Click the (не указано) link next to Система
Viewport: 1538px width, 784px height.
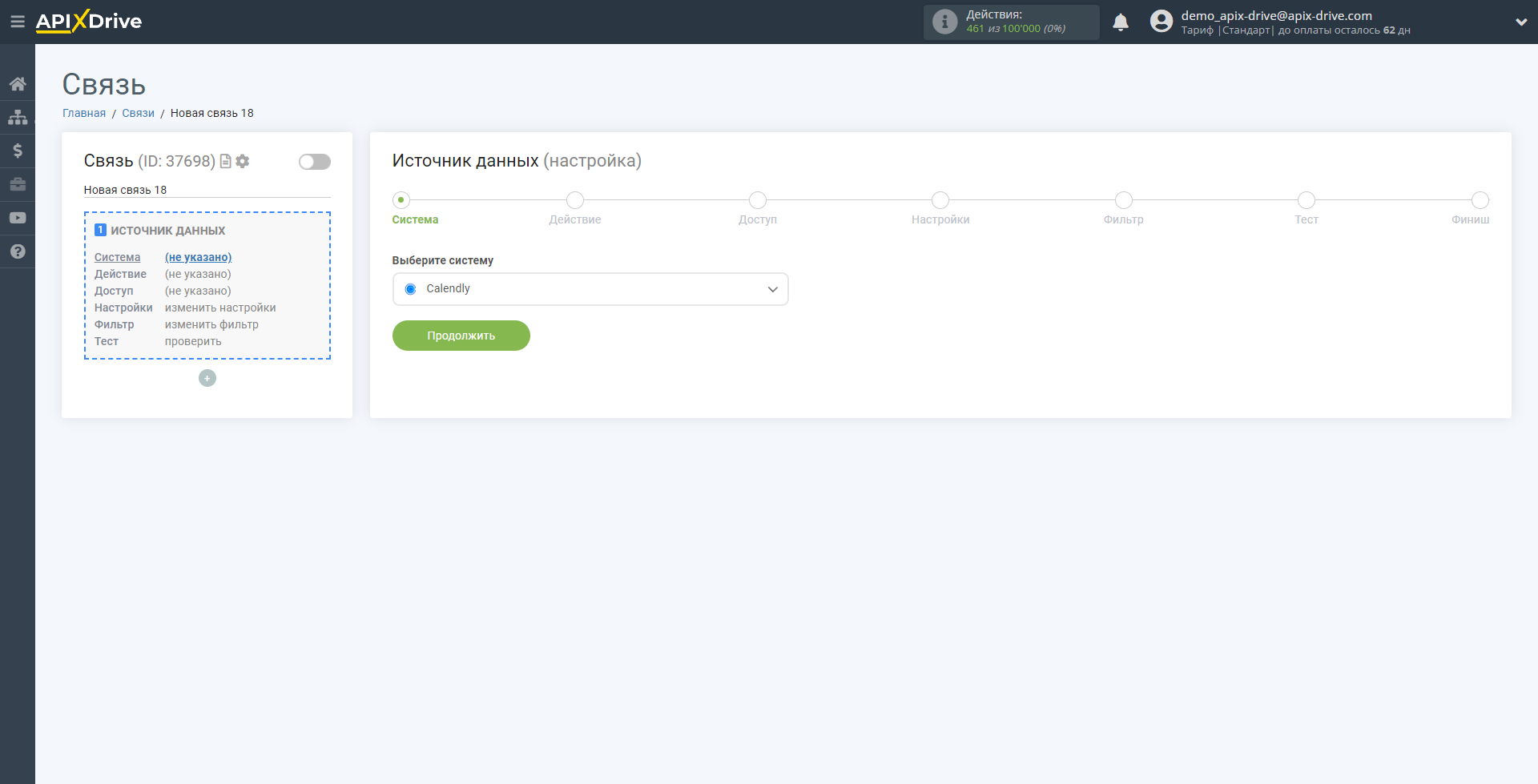pos(198,257)
